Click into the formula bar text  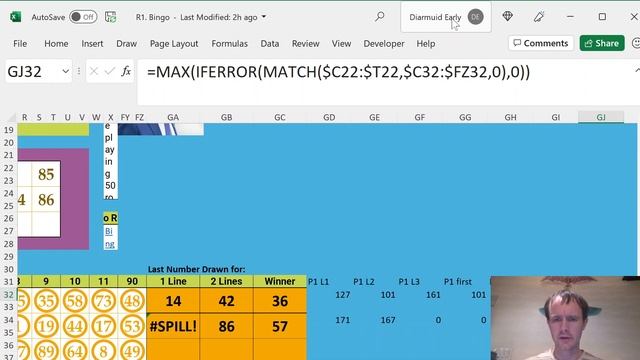[x=339, y=72]
